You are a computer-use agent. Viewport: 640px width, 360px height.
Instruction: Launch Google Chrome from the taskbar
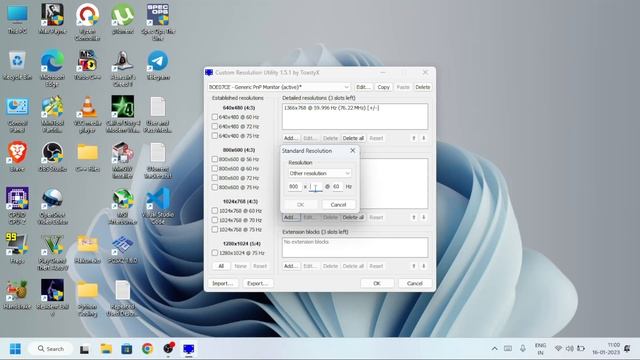click(x=147, y=349)
